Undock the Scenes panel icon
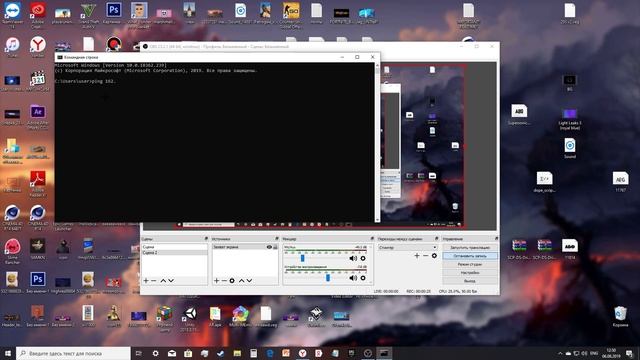This screenshot has height=360, width=640. point(206,239)
